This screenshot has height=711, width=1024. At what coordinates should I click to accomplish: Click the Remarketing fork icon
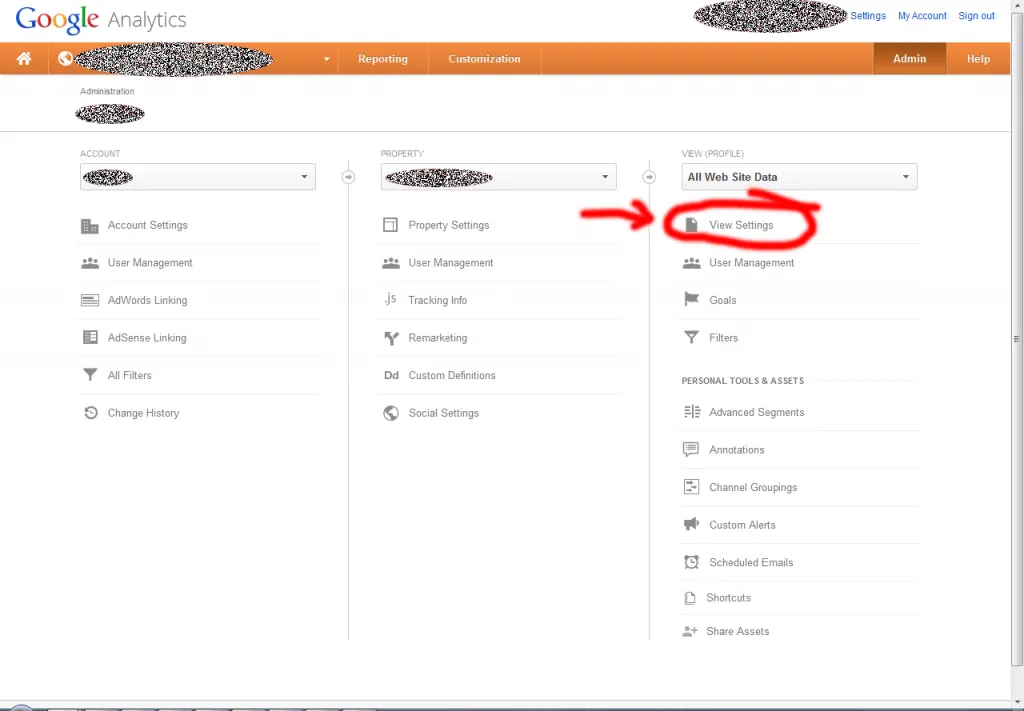click(391, 338)
